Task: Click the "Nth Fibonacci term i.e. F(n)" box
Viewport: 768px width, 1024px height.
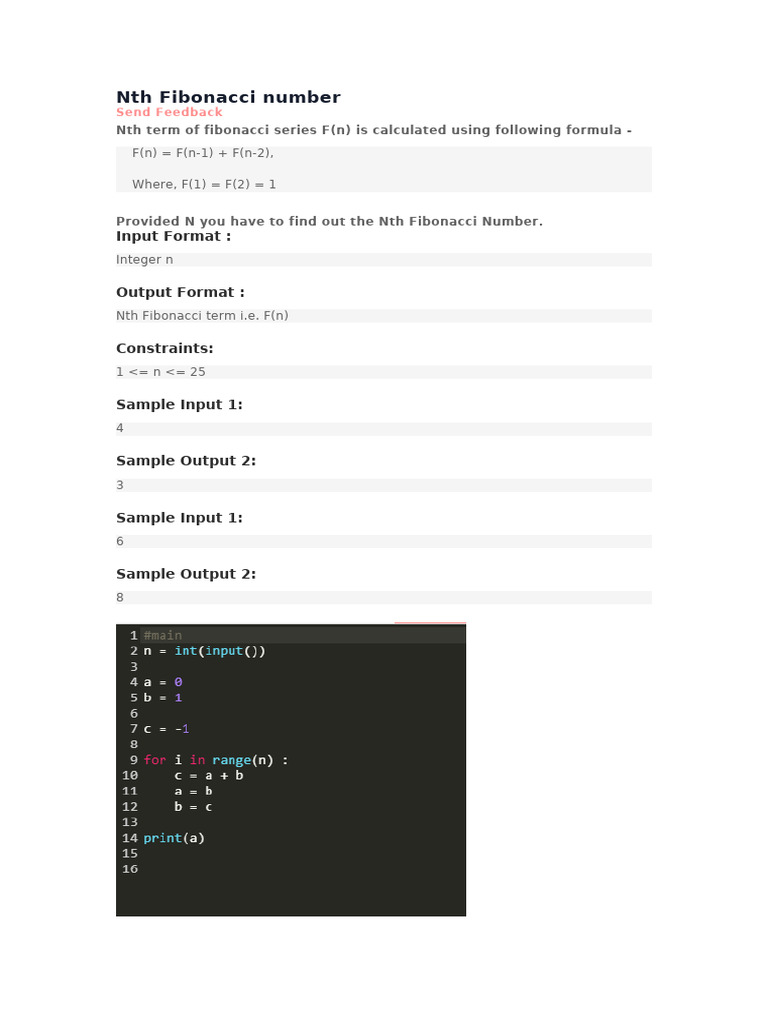Action: coord(202,316)
